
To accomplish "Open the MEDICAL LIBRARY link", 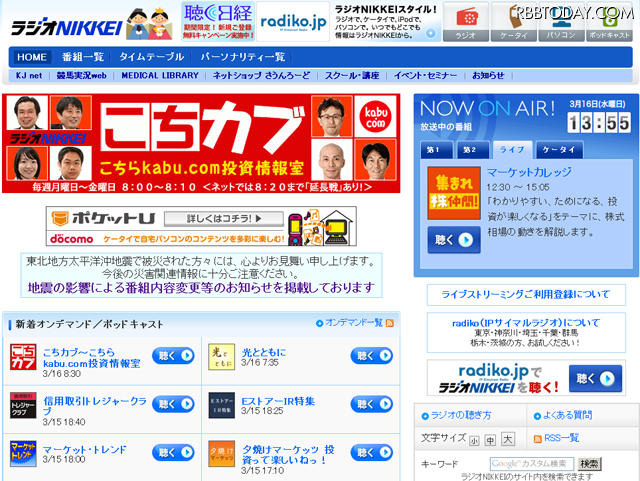I will click(160, 76).
